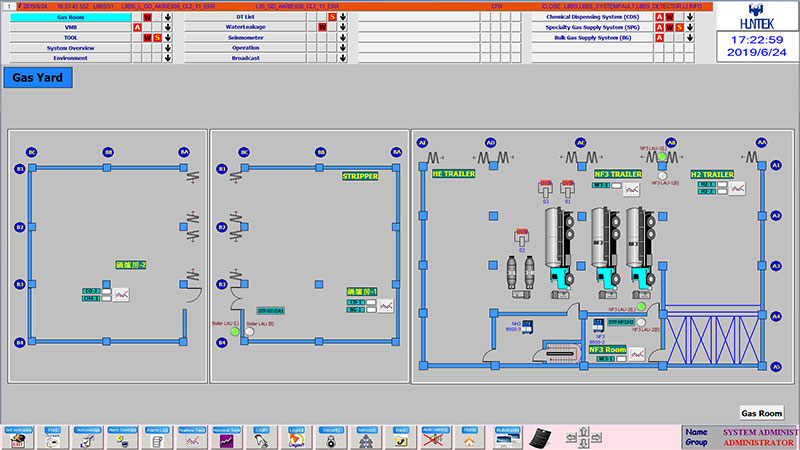
Task: Open the Alarm Summary toolbar icon
Action: [123, 436]
